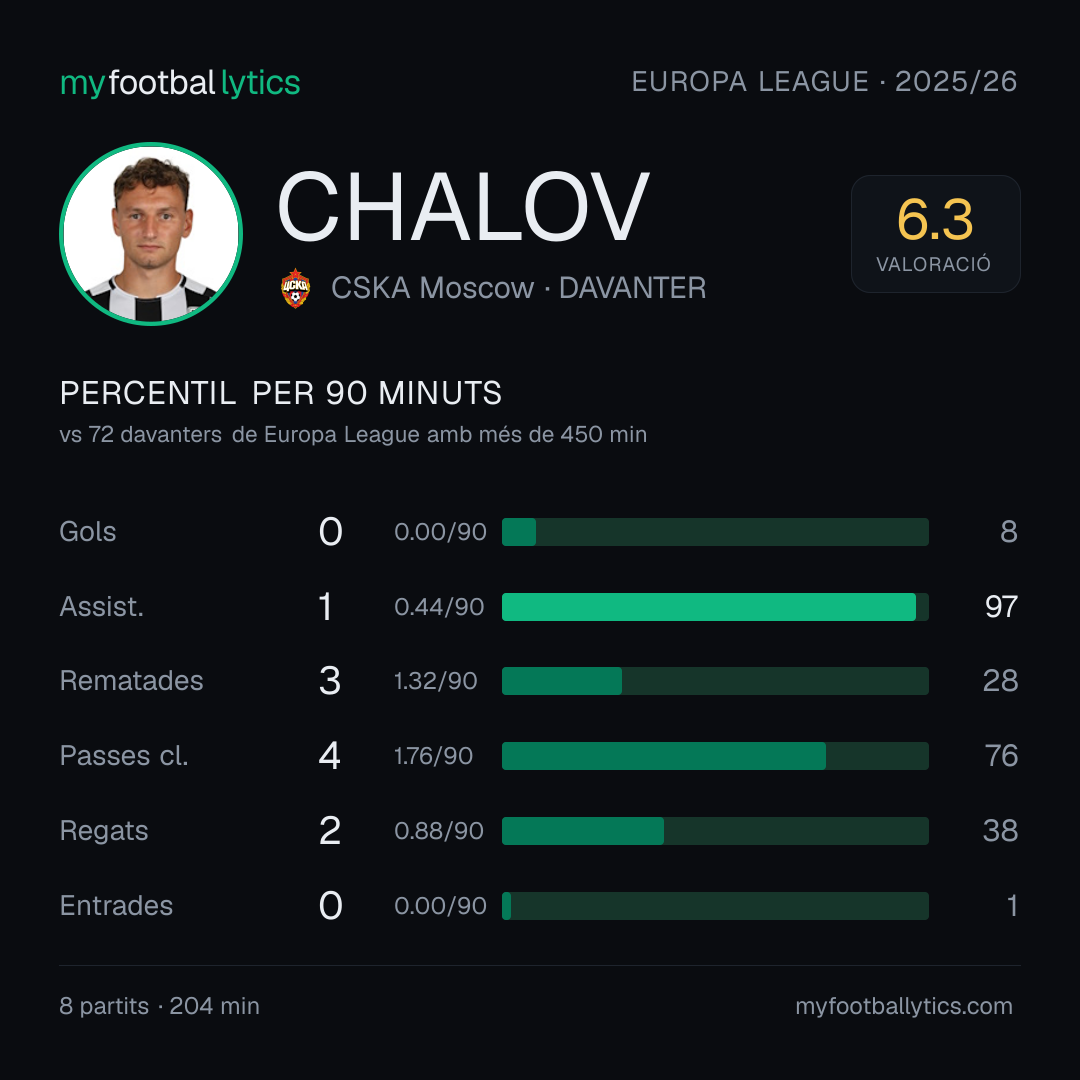Viewport: 1080px width, 1080px height.
Task: Click the Assist. percentile bar
Action: (x=715, y=607)
